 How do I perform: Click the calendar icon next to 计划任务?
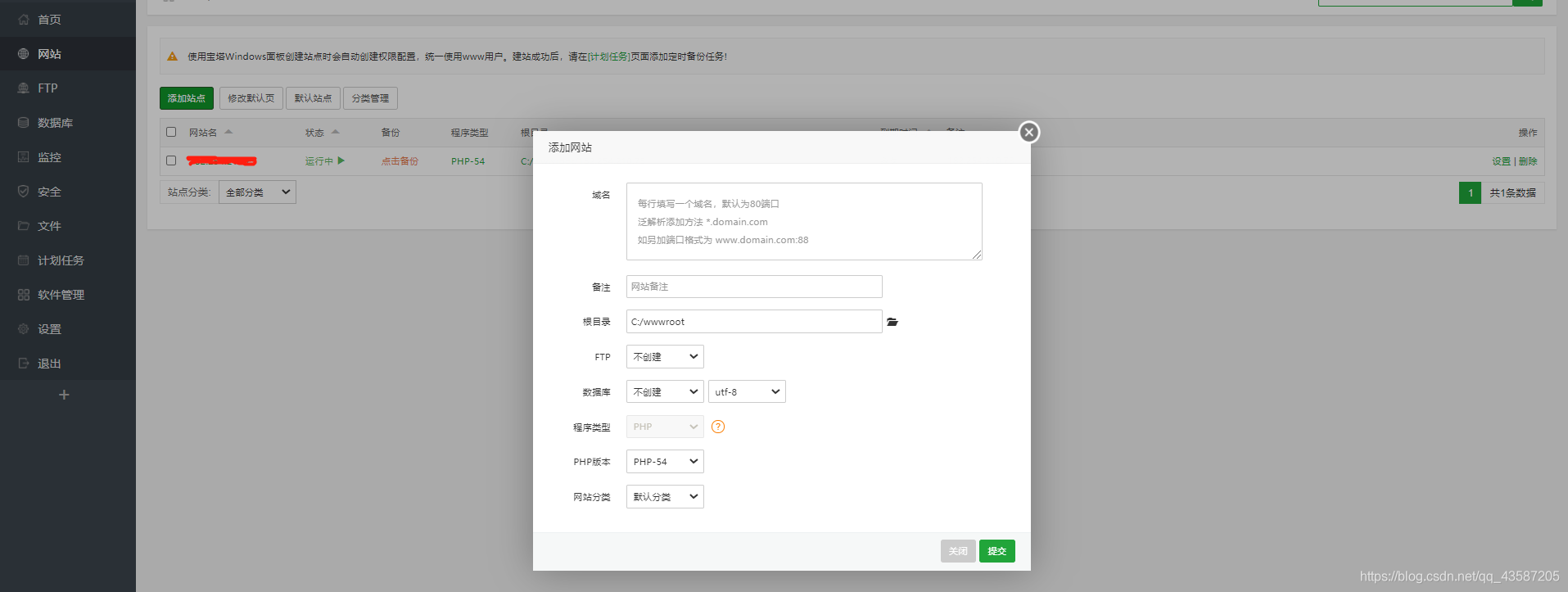click(x=23, y=260)
